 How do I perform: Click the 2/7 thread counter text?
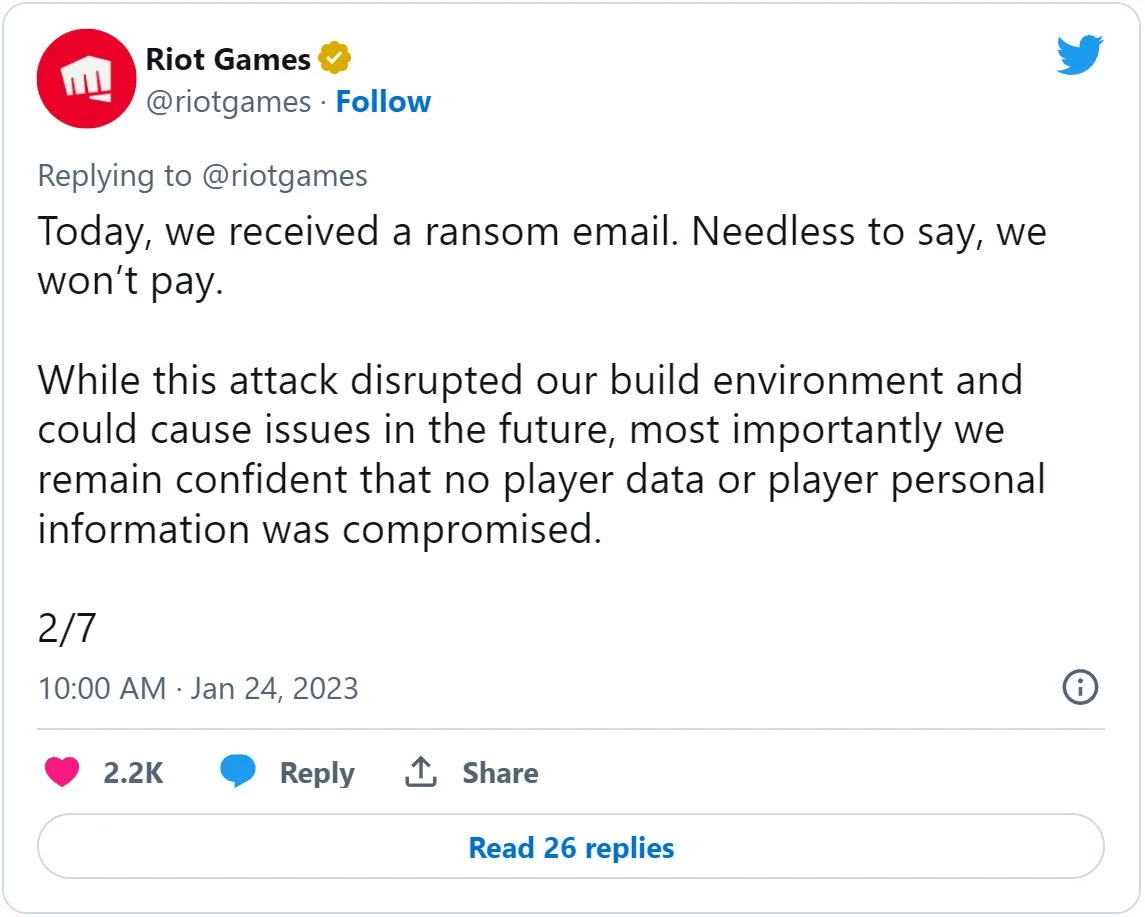(x=67, y=628)
